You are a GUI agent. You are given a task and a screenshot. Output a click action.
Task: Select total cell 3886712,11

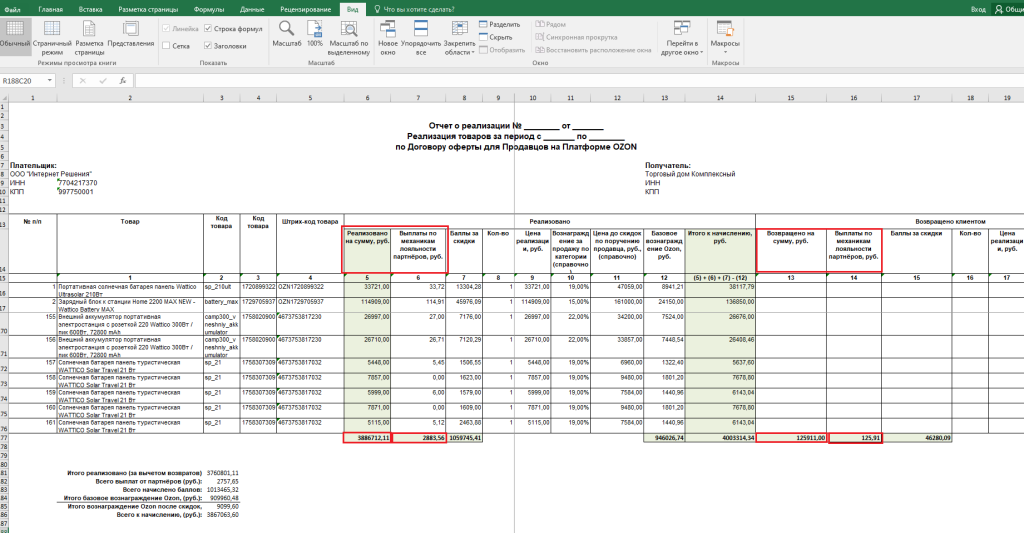tap(367, 438)
